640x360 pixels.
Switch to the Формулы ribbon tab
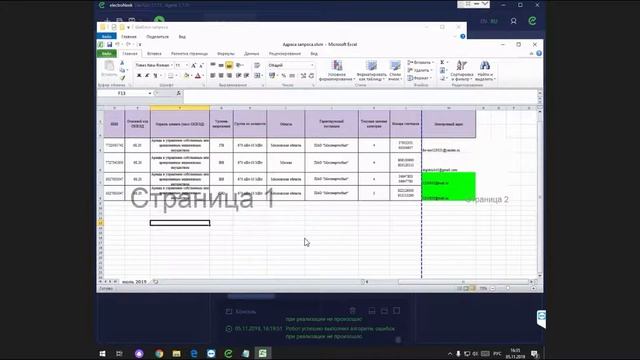coord(226,53)
